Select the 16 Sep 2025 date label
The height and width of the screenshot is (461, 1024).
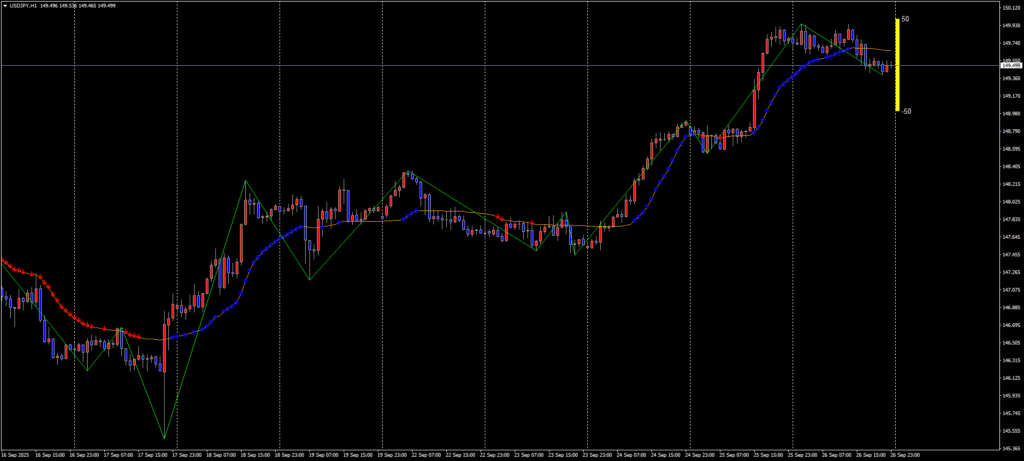click(18, 453)
